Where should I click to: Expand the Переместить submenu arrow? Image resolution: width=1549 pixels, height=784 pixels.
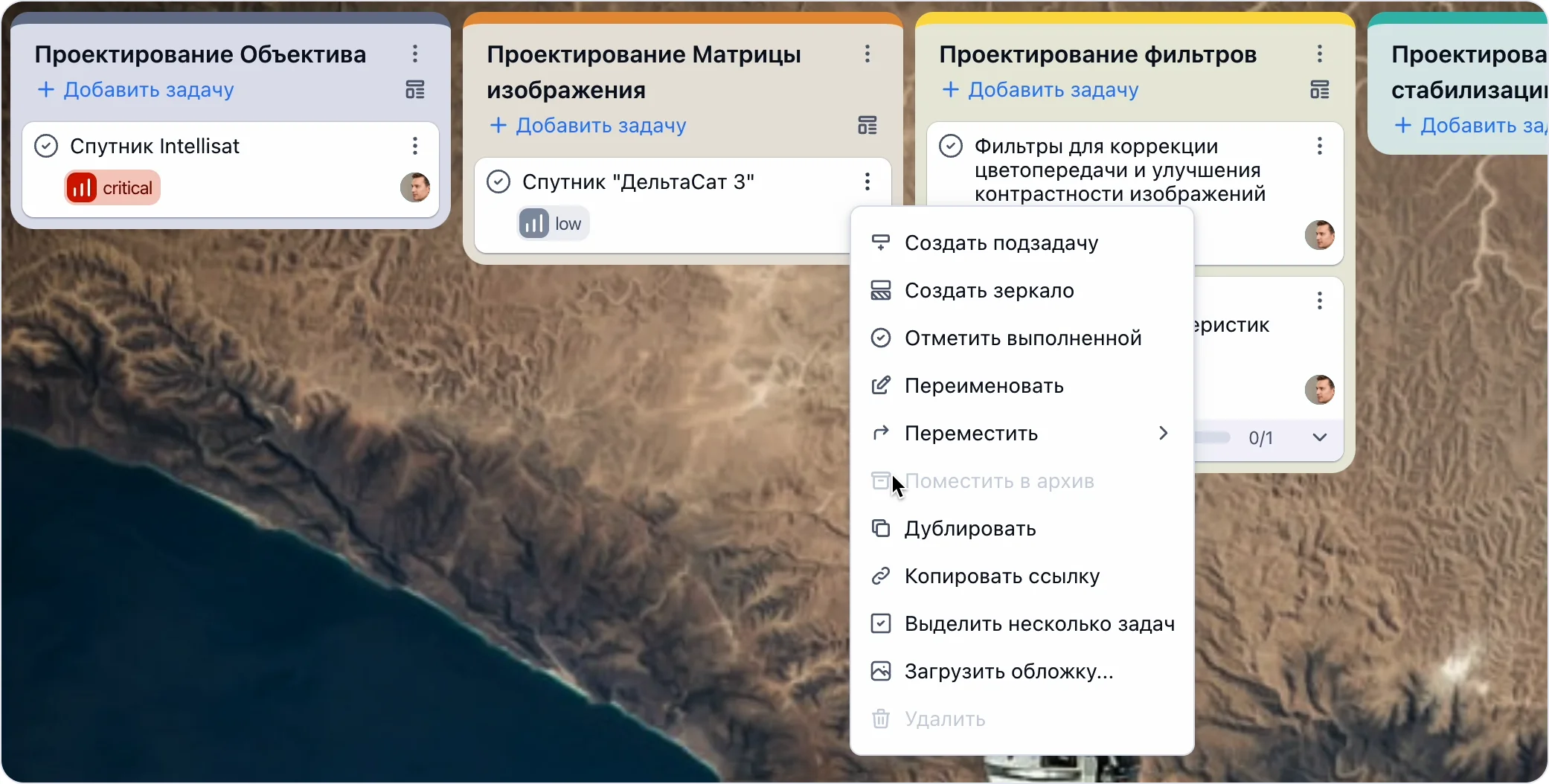point(1164,433)
